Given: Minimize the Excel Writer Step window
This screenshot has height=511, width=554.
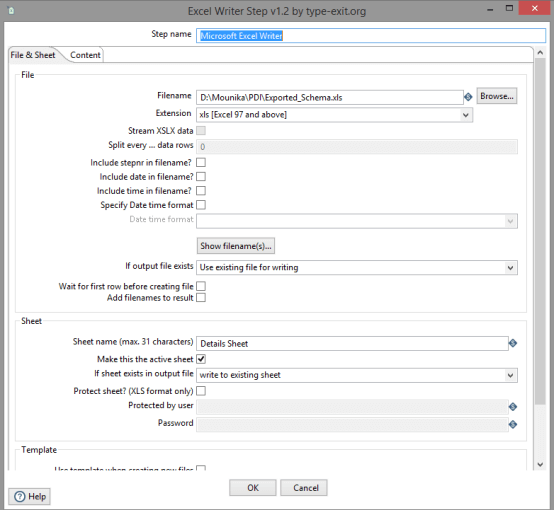Looking at the screenshot, I should click(490, 9).
